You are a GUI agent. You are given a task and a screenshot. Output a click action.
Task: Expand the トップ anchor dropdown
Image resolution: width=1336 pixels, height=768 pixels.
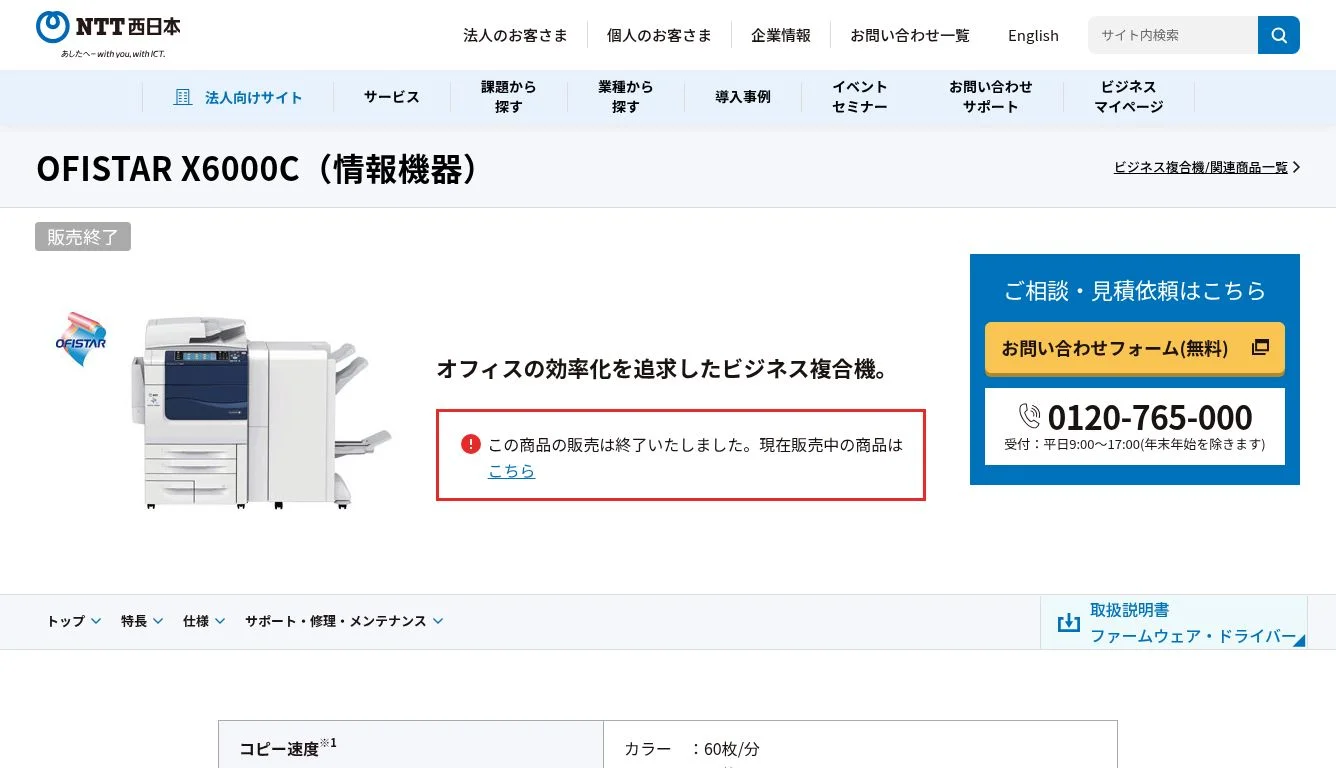pyautogui.click(x=74, y=621)
